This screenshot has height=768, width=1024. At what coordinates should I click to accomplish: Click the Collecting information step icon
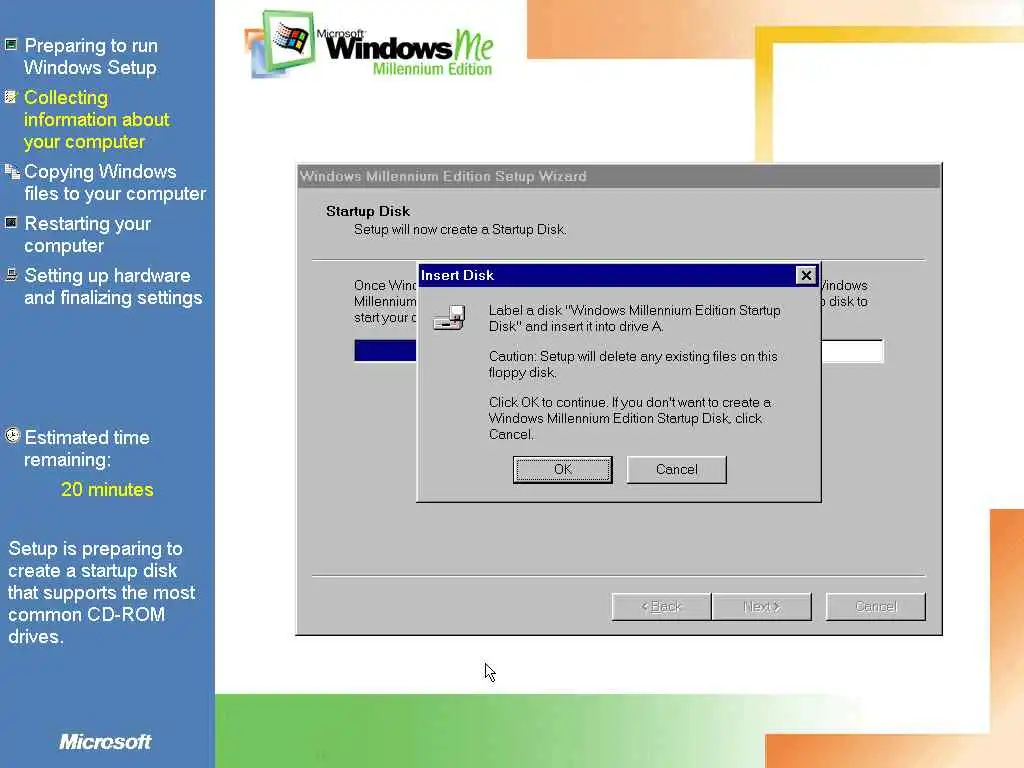click(x=11, y=97)
